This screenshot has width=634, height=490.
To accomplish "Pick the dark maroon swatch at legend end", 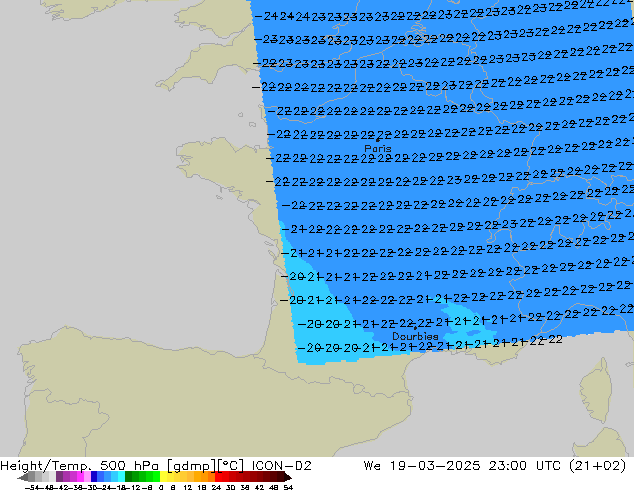I will (x=282, y=477).
